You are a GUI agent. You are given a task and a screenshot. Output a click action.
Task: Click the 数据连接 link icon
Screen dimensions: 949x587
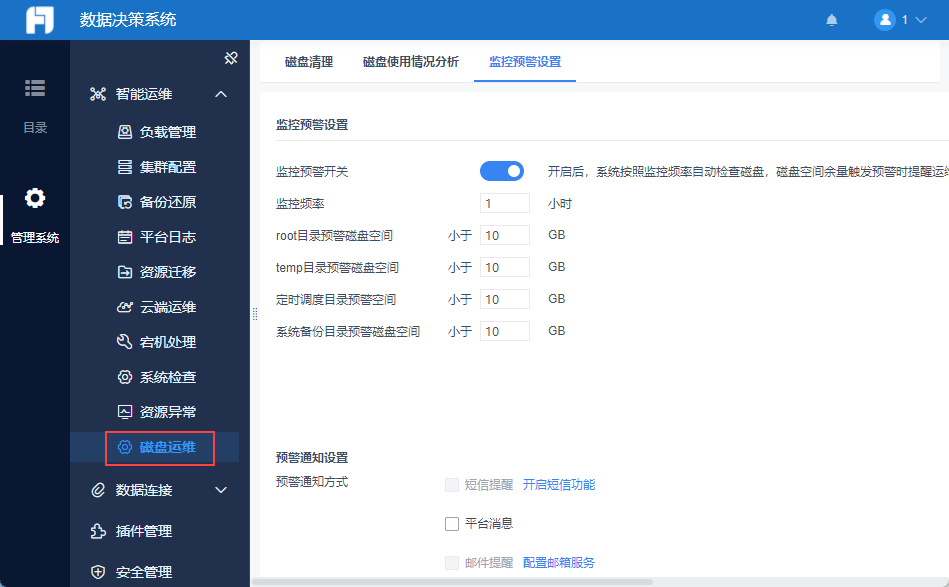tap(97, 490)
